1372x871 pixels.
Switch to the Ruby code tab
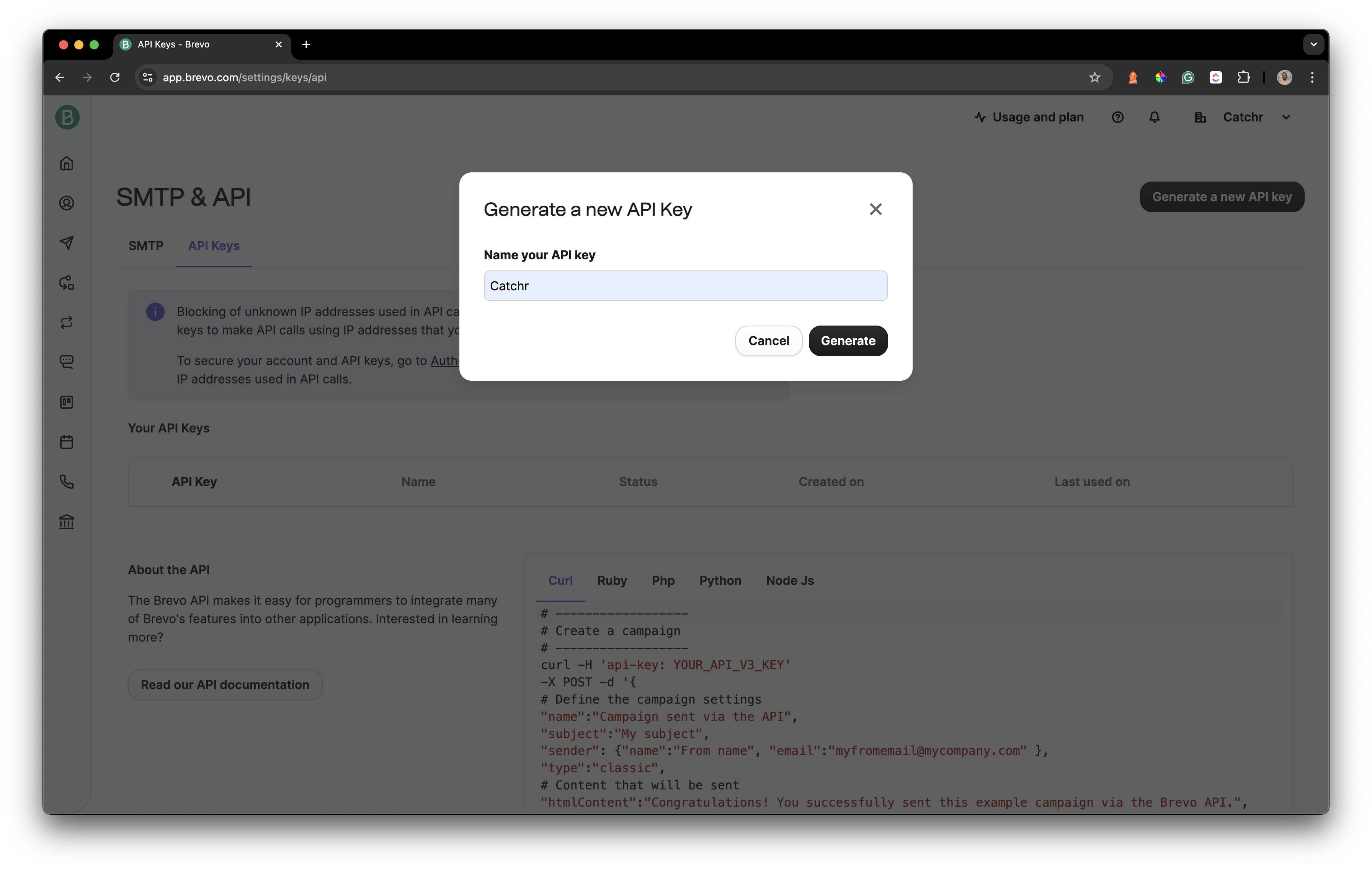pyautogui.click(x=612, y=580)
